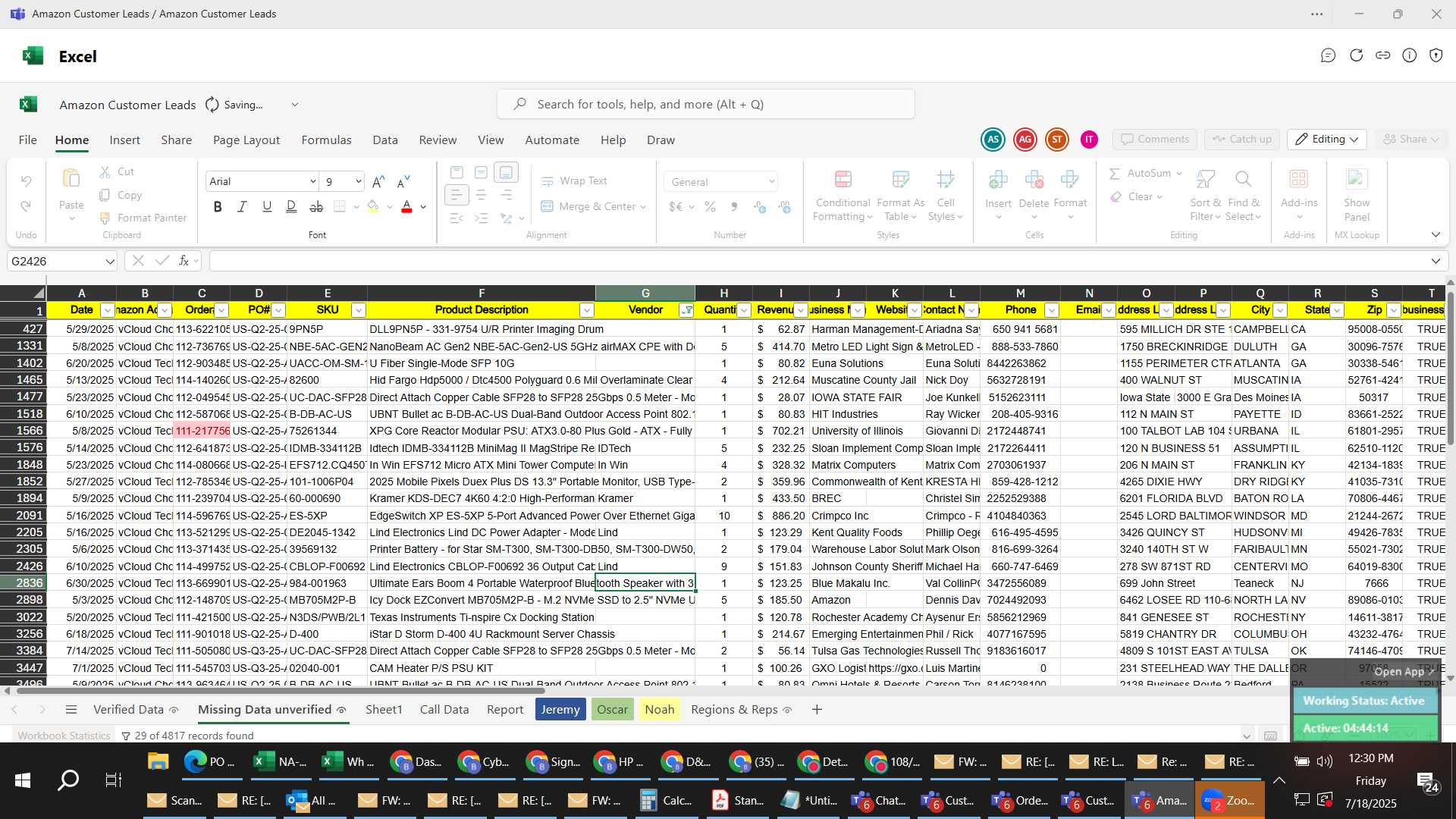
Task: Switch to the Call Data sheet tab
Action: click(x=444, y=710)
